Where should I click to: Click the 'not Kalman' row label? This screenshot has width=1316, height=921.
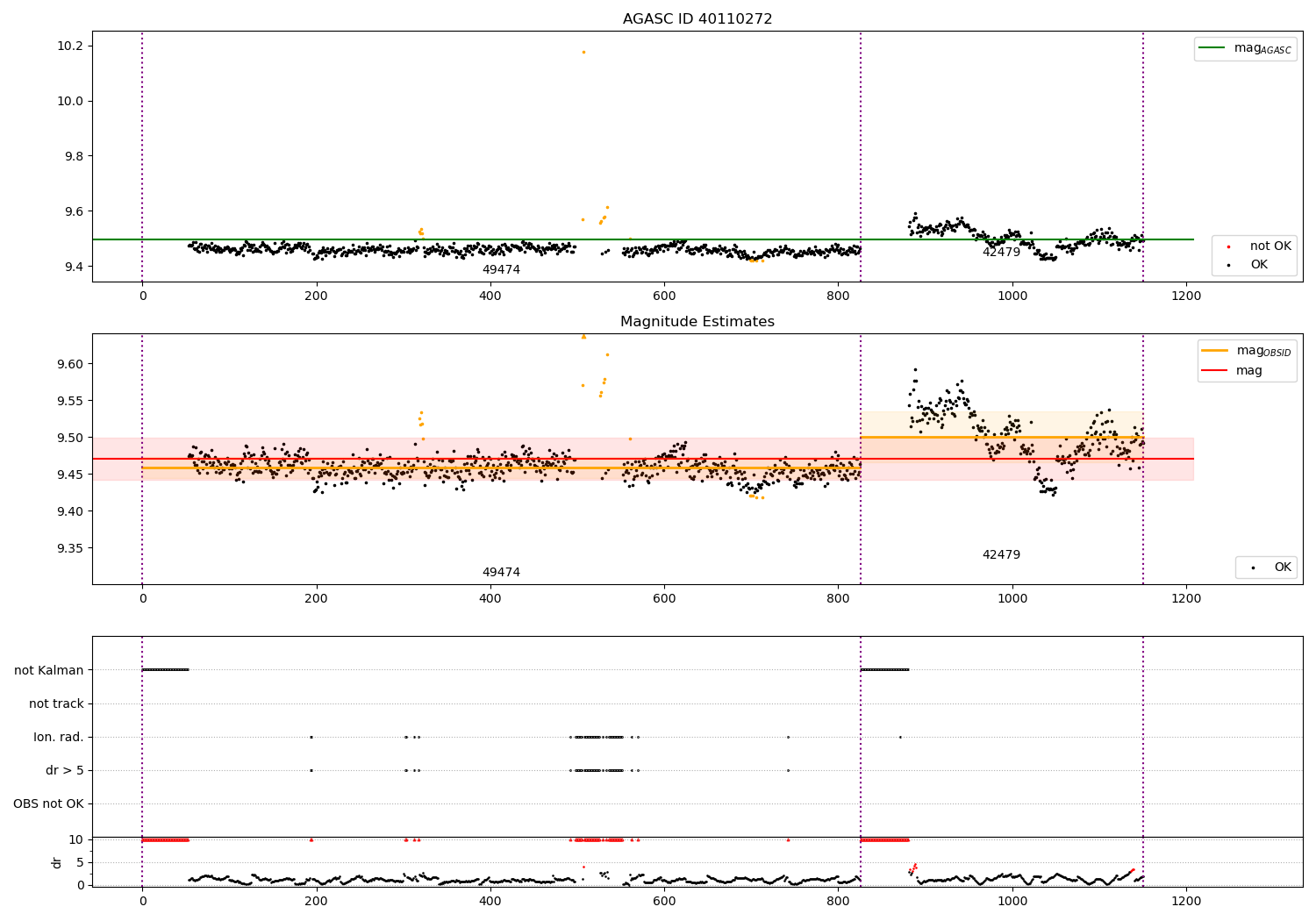click(49, 670)
